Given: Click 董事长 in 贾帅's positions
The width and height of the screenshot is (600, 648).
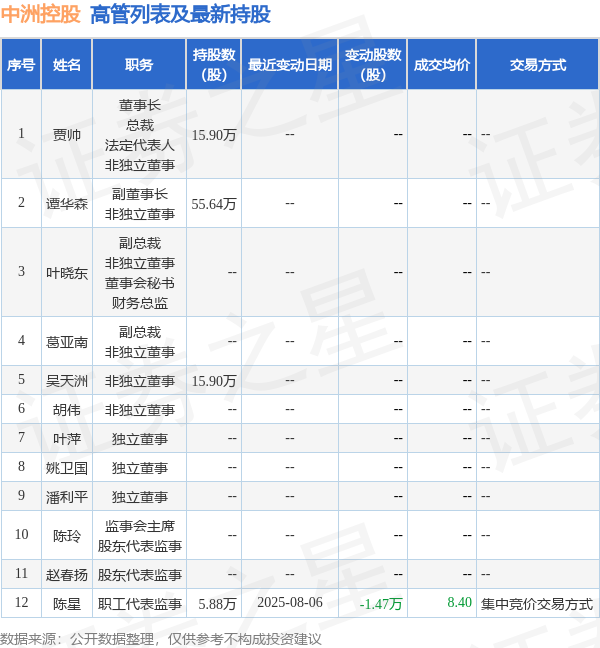Looking at the screenshot, I should coord(140,105).
